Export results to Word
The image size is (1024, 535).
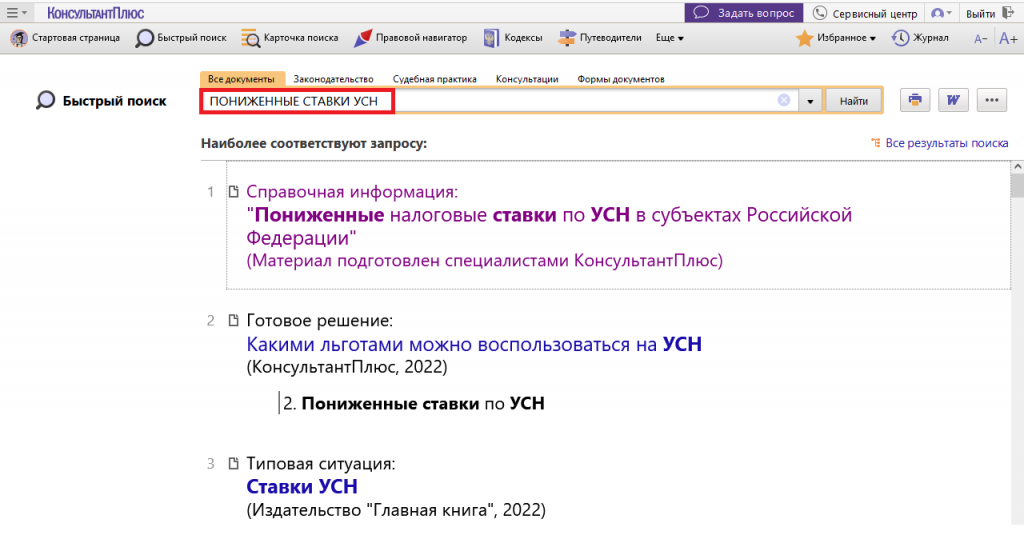click(x=953, y=100)
